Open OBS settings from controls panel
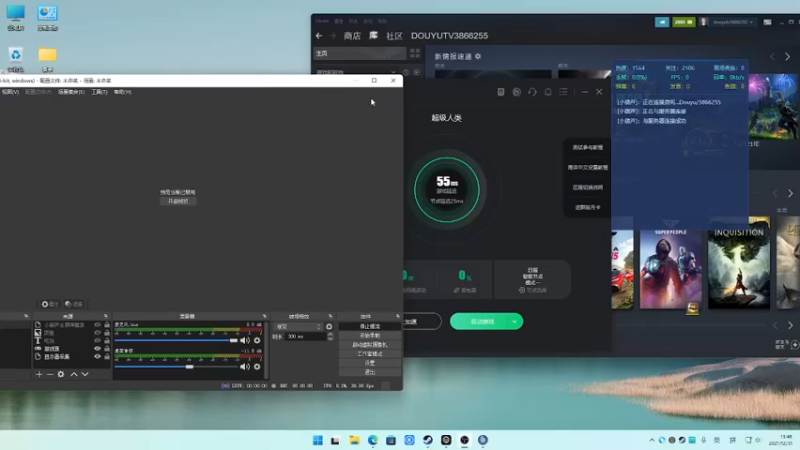The height and width of the screenshot is (450, 800). [x=370, y=363]
